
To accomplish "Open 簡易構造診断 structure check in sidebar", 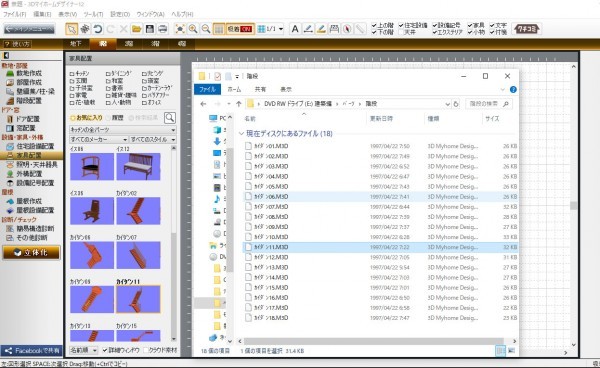I will [x=30, y=228].
